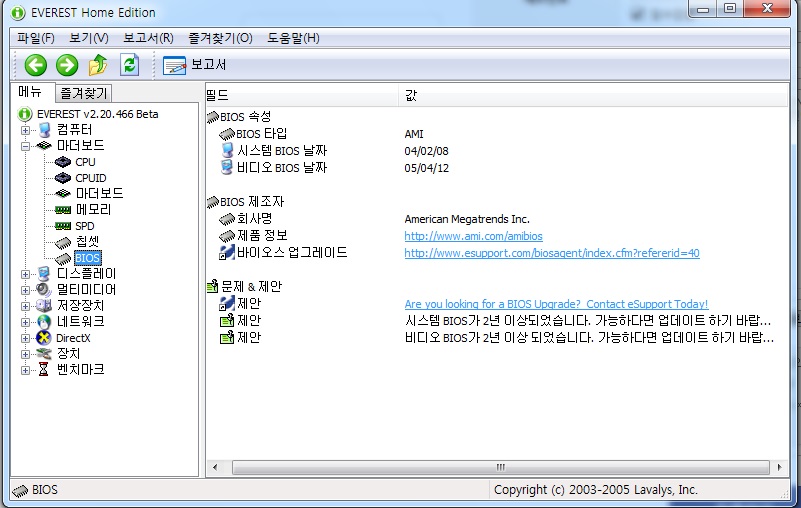
Task: Click the 디스플레이 monitor icon
Action: pos(44,274)
